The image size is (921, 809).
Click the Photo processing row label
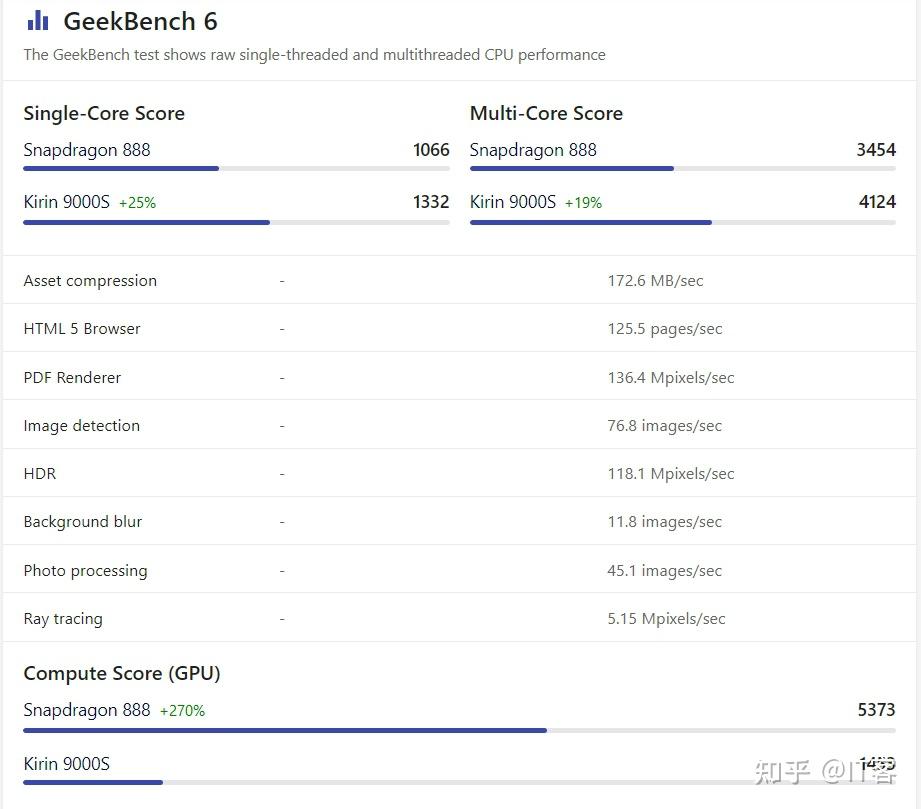[x=85, y=571]
